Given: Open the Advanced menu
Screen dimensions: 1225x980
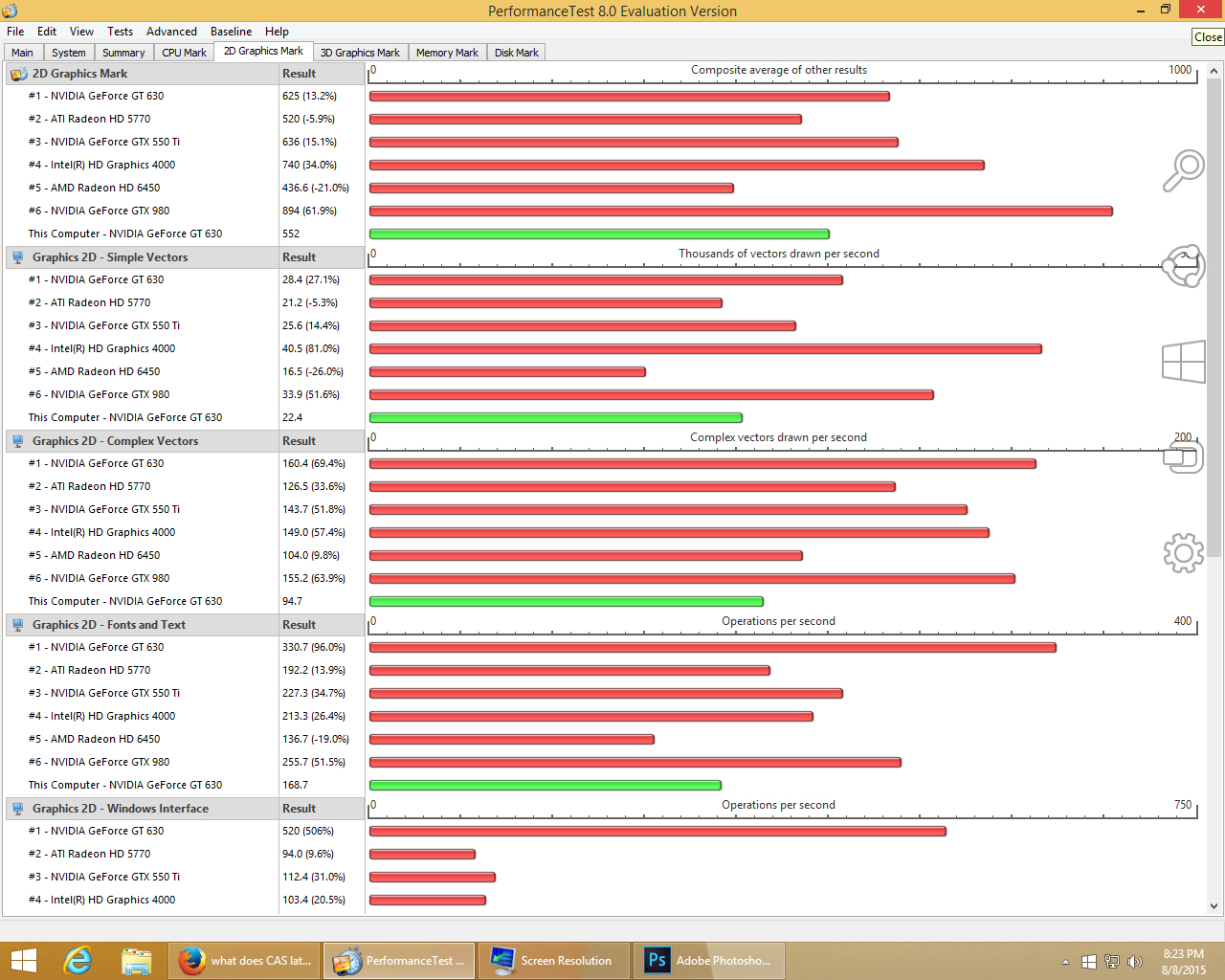Looking at the screenshot, I should (x=172, y=32).
